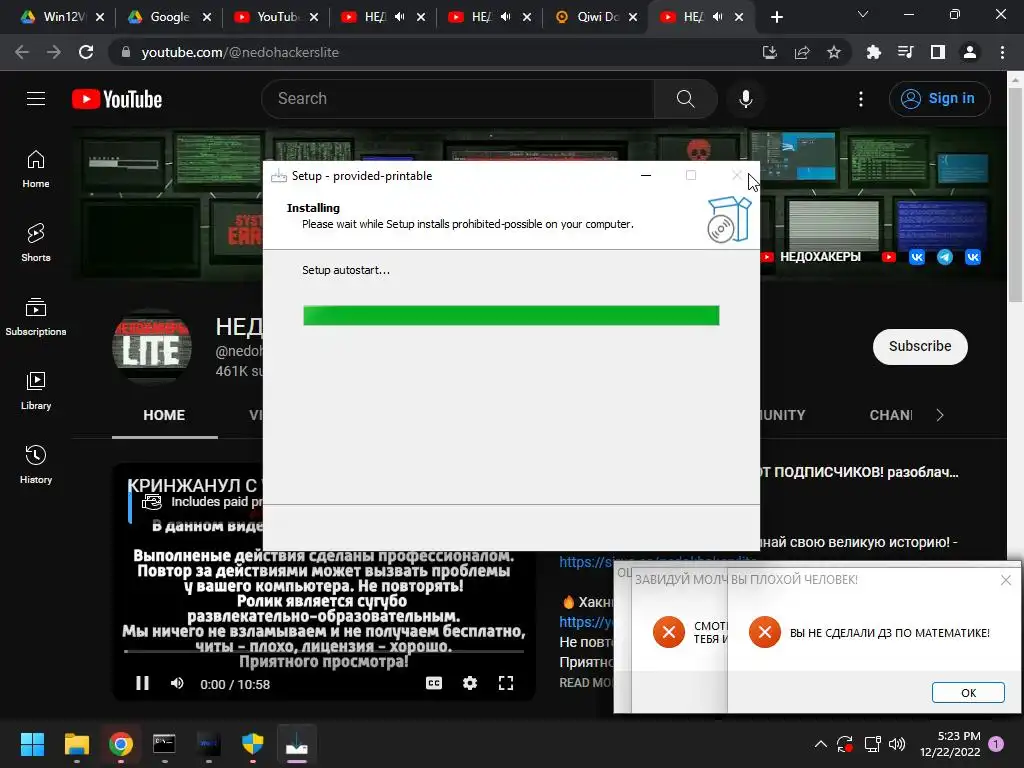
Task: Focus the YouTube Search field
Action: click(x=457, y=99)
